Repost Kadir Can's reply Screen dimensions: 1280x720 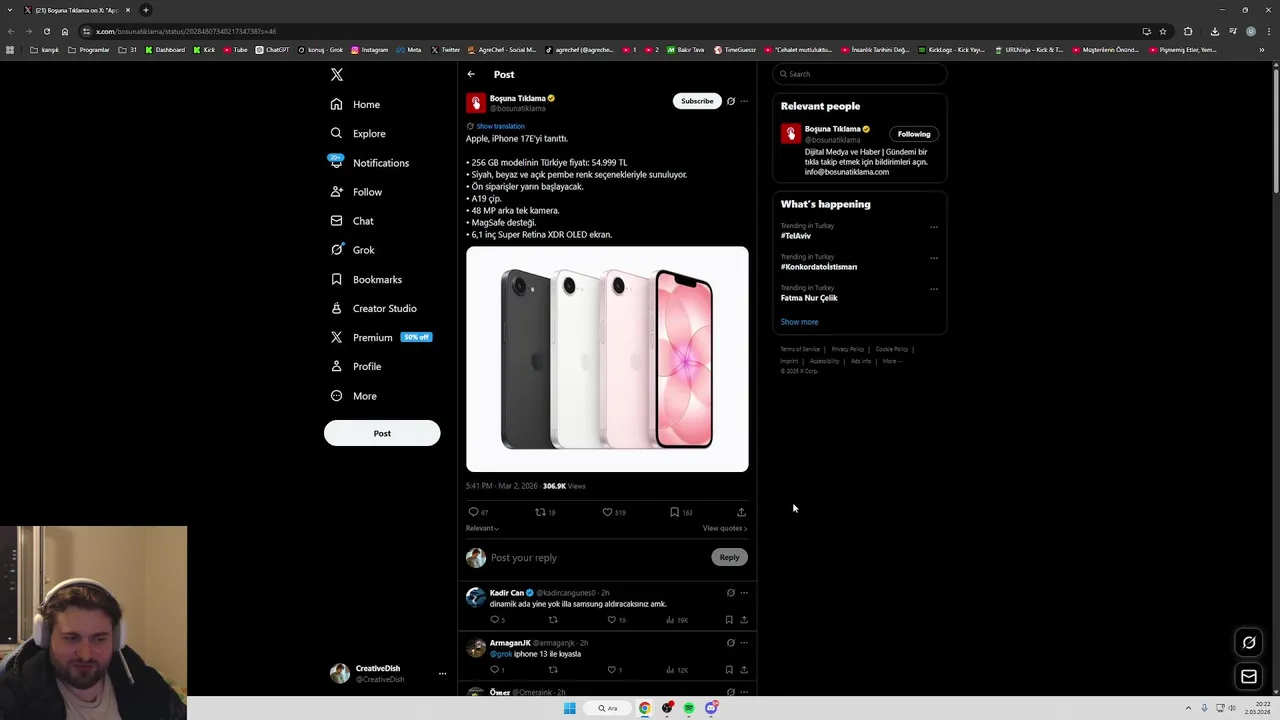coord(553,620)
